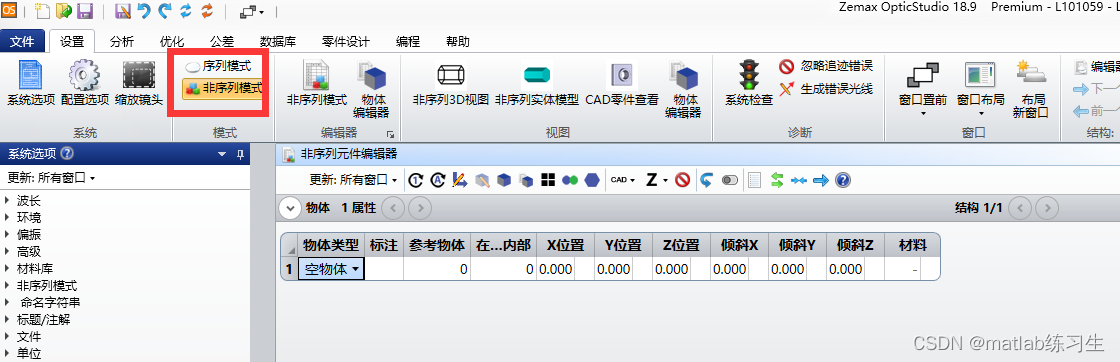Redo the last action
Viewport: 1120px width, 362px height.
click(165, 11)
